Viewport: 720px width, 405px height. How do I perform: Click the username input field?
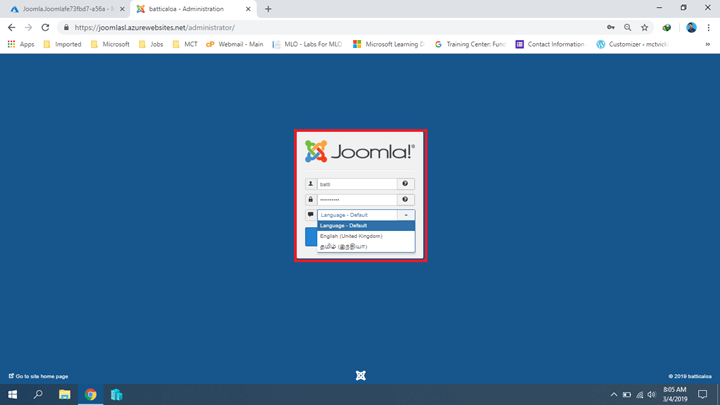point(357,184)
